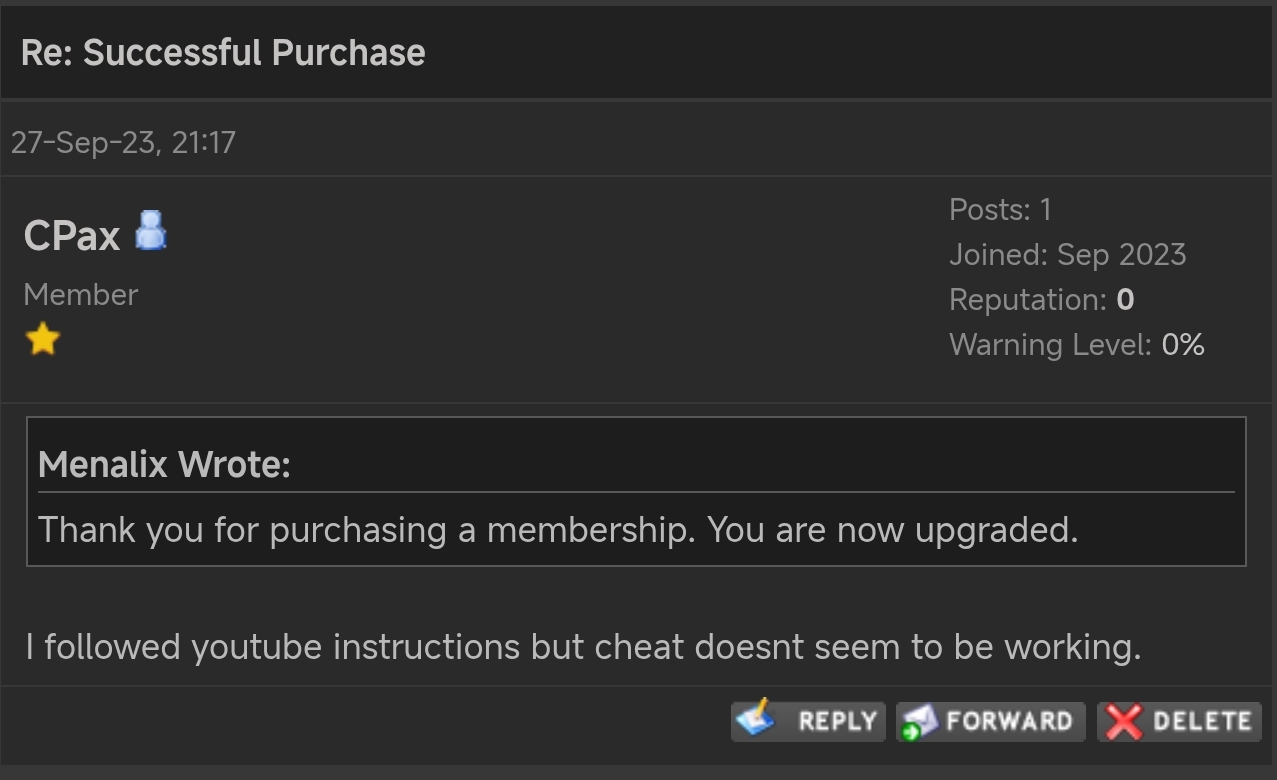
Task: Click the red X icon on Delete
Action: [1124, 721]
